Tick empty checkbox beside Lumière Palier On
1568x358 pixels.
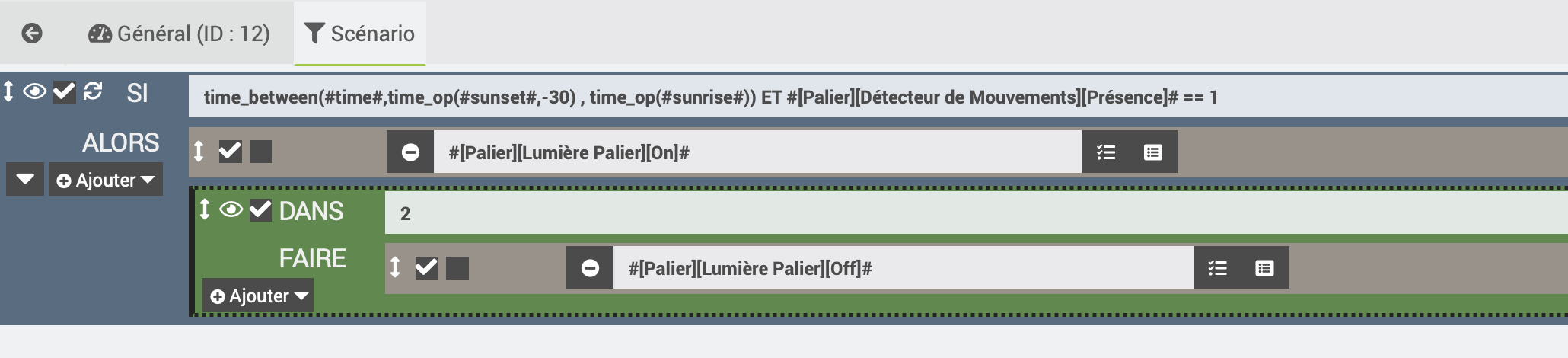tap(261, 152)
